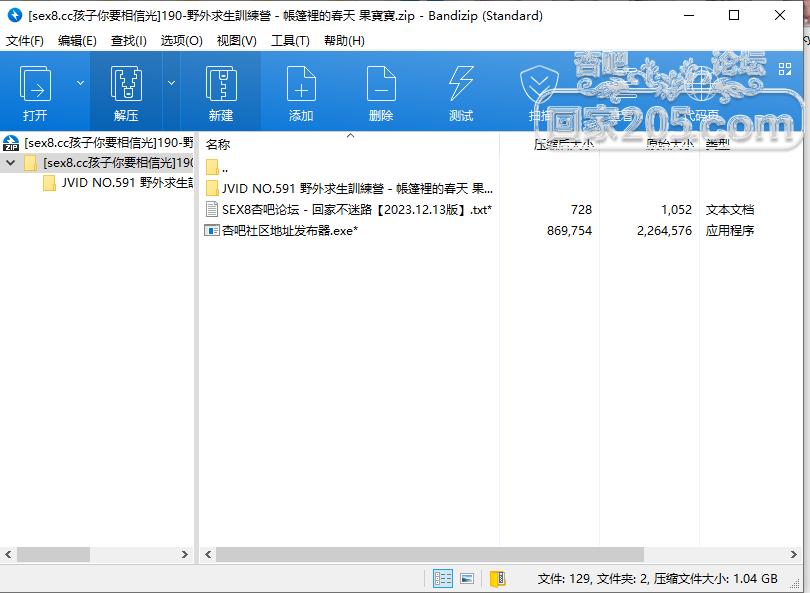Click the file list scrollbar right arrow
This screenshot has height=593, width=810.
pyautogui.click(x=793, y=554)
